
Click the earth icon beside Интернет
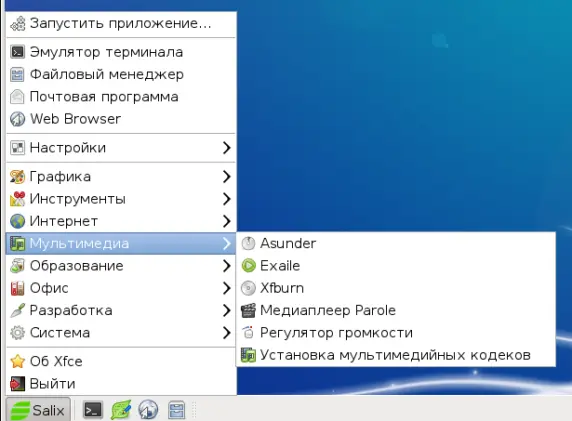click(18, 221)
